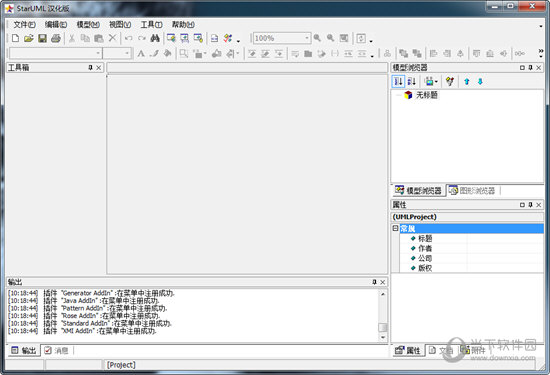
Task: Float the 模型浏览器 panel window
Action: [x=522, y=67]
